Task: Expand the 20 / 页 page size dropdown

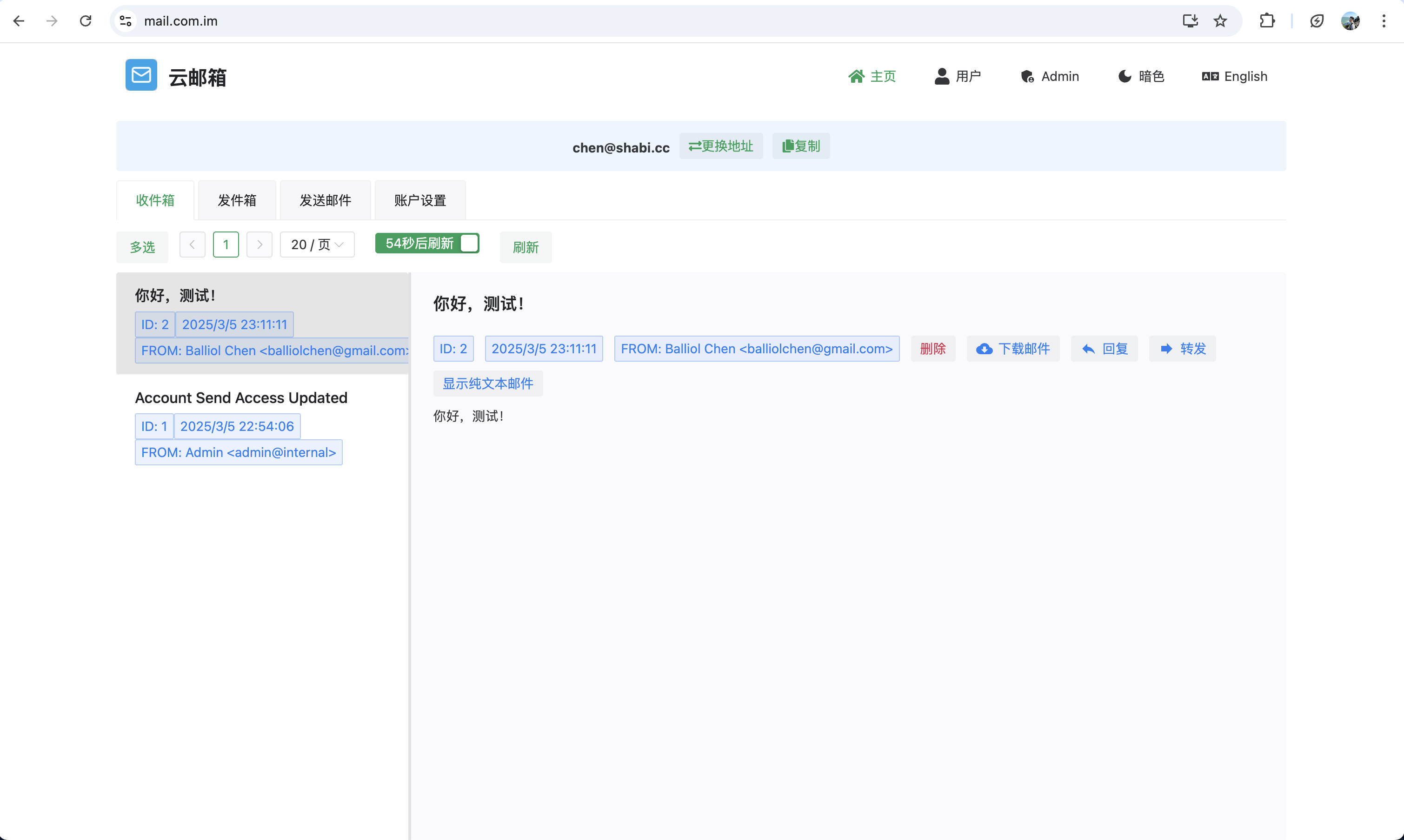Action: 317,245
